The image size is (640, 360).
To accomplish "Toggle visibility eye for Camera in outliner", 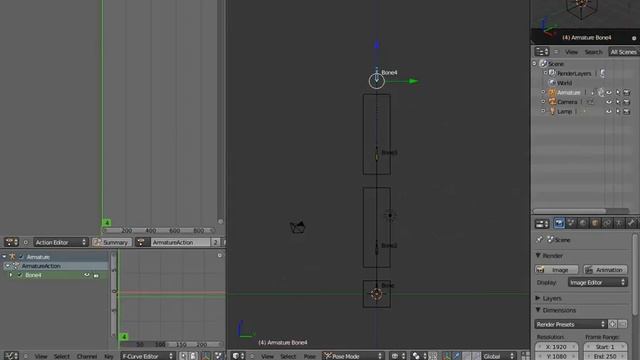I will tap(609, 102).
